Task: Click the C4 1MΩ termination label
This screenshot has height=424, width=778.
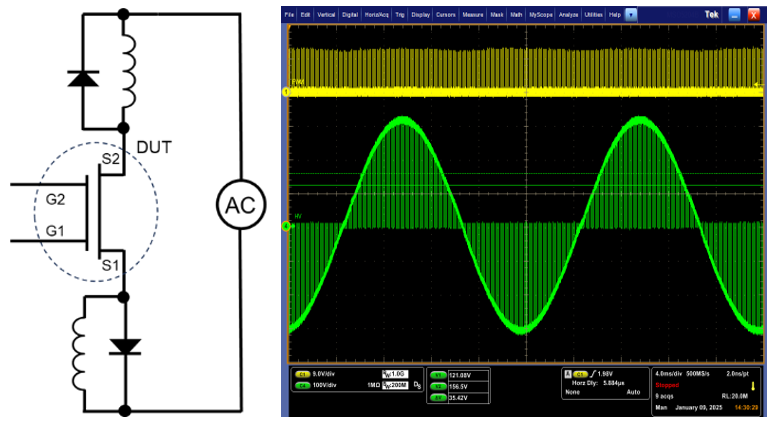Action: 374,385
